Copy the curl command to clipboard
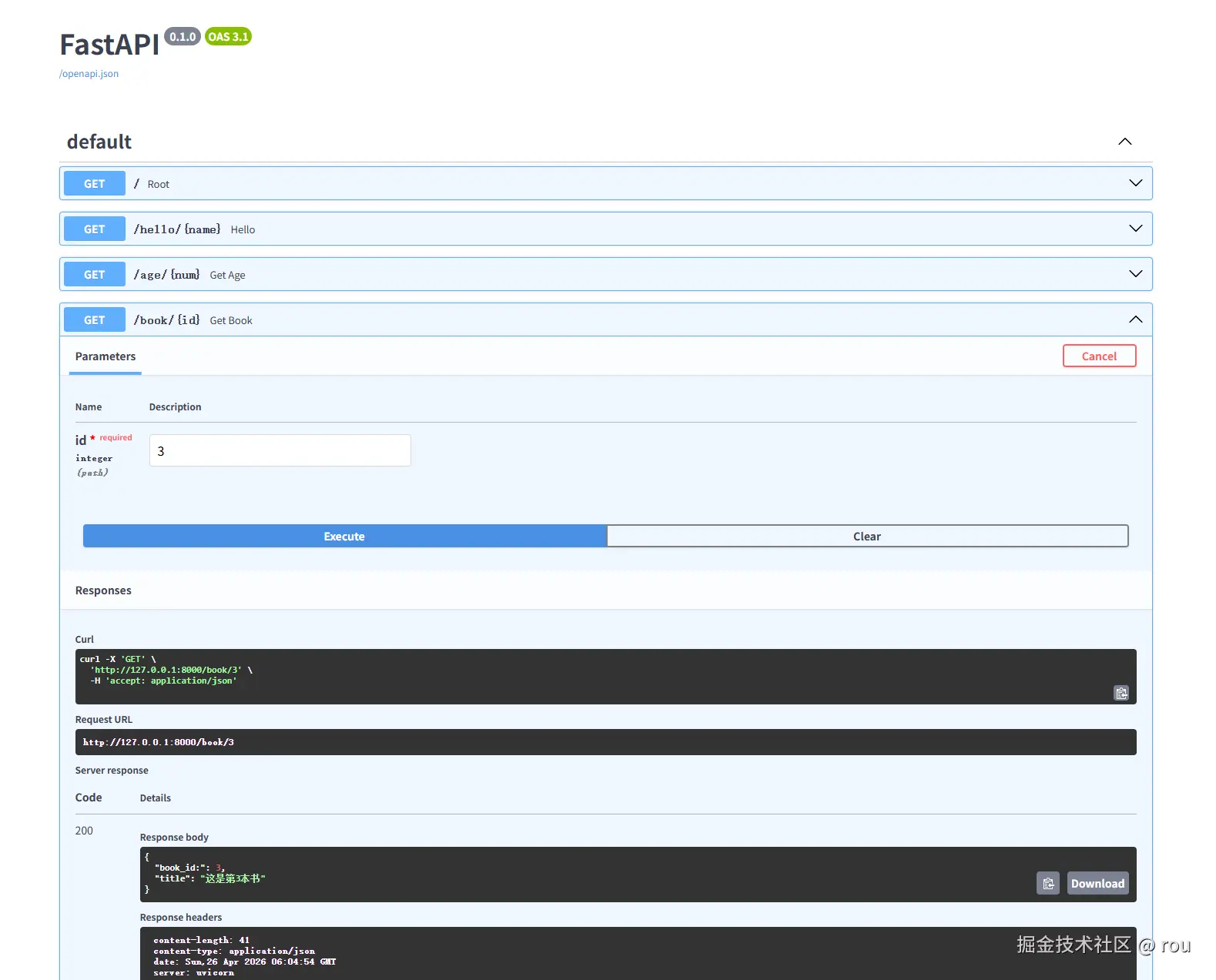 [1121, 693]
